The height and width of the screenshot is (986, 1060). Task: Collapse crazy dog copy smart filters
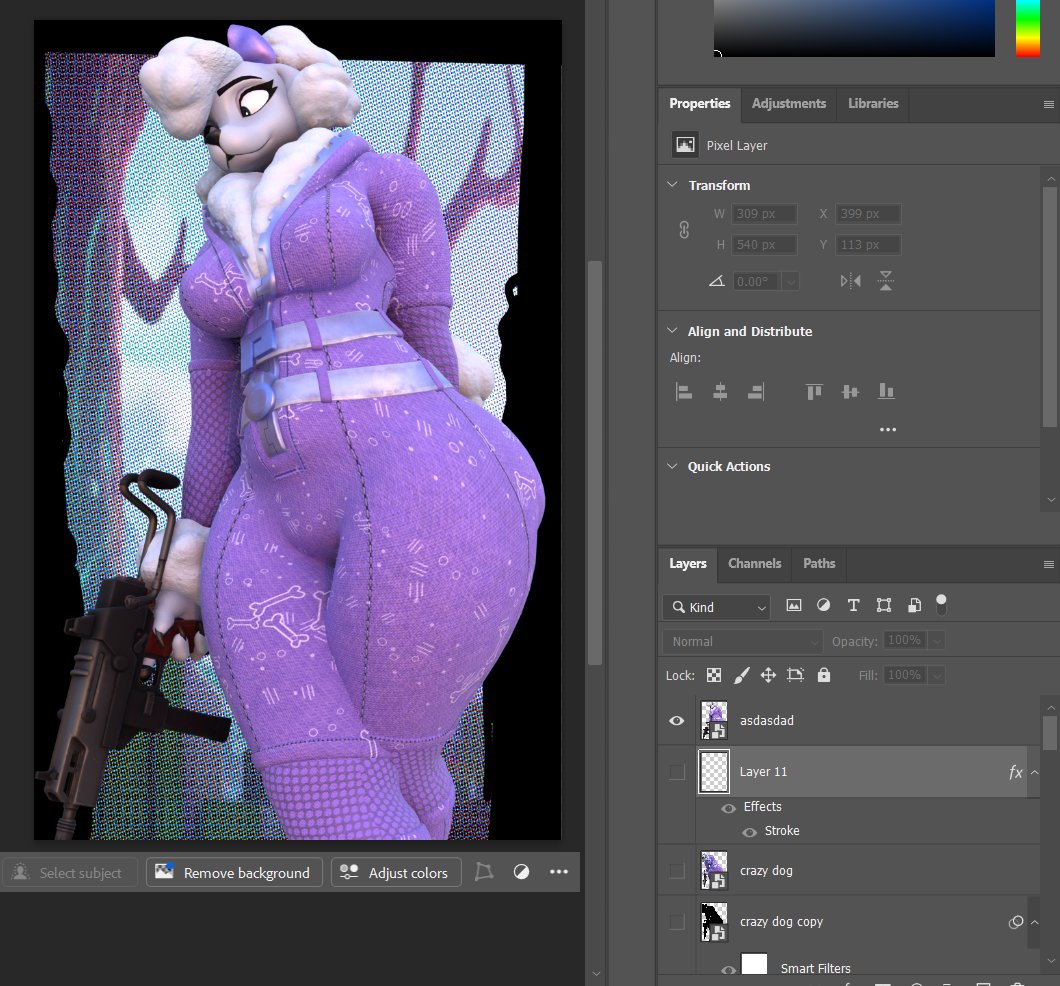pyautogui.click(x=1034, y=922)
